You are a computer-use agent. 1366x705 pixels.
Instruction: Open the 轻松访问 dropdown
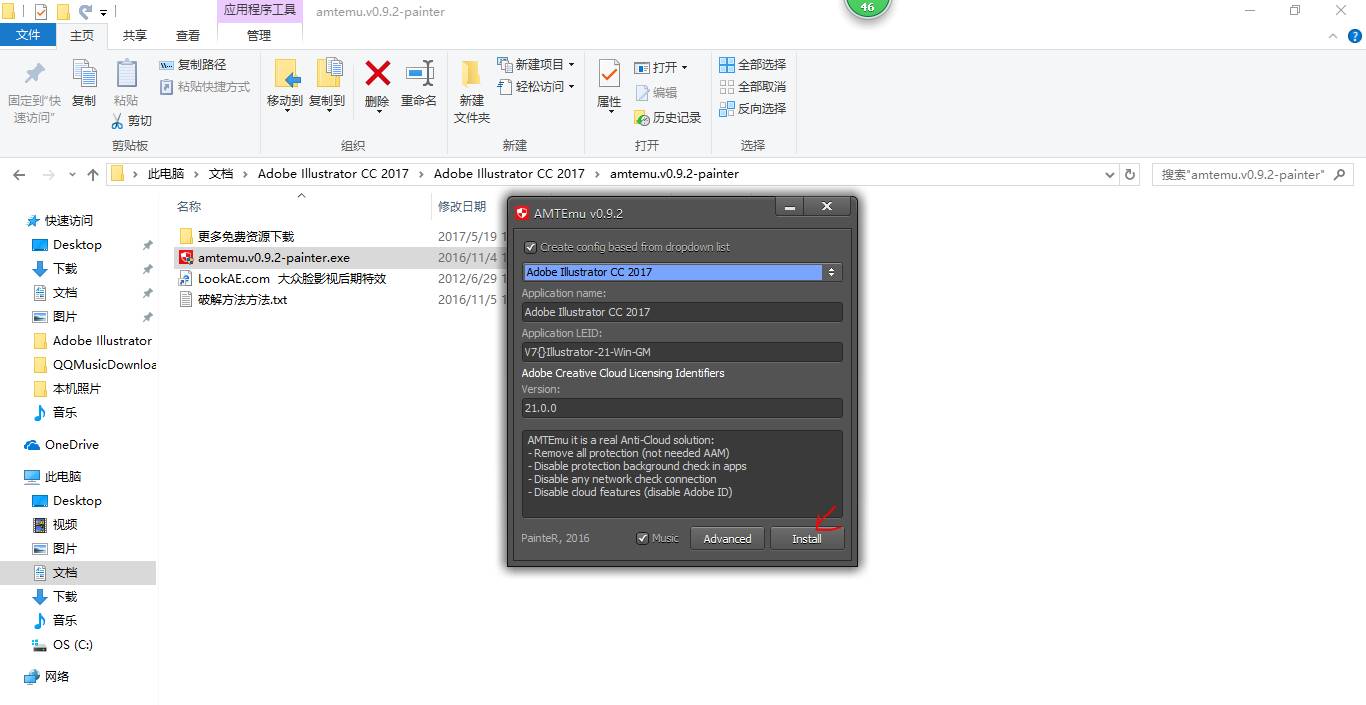coord(536,87)
